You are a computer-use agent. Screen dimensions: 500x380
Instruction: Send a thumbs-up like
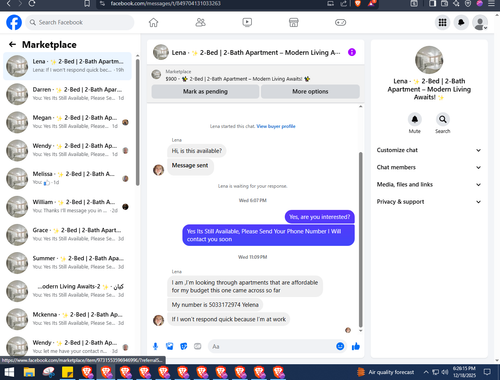click(x=356, y=346)
